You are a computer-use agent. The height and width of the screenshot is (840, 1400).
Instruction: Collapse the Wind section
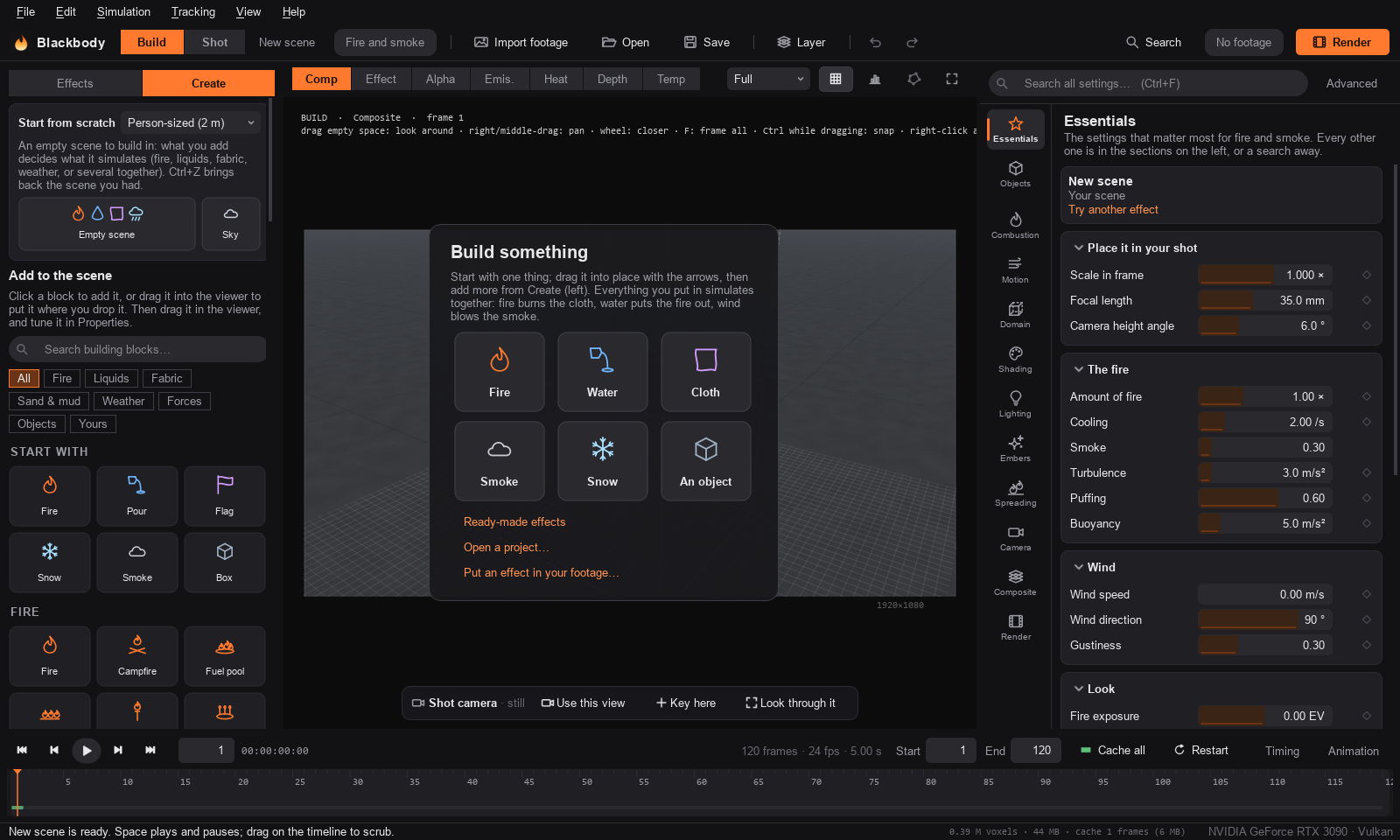tap(1079, 567)
